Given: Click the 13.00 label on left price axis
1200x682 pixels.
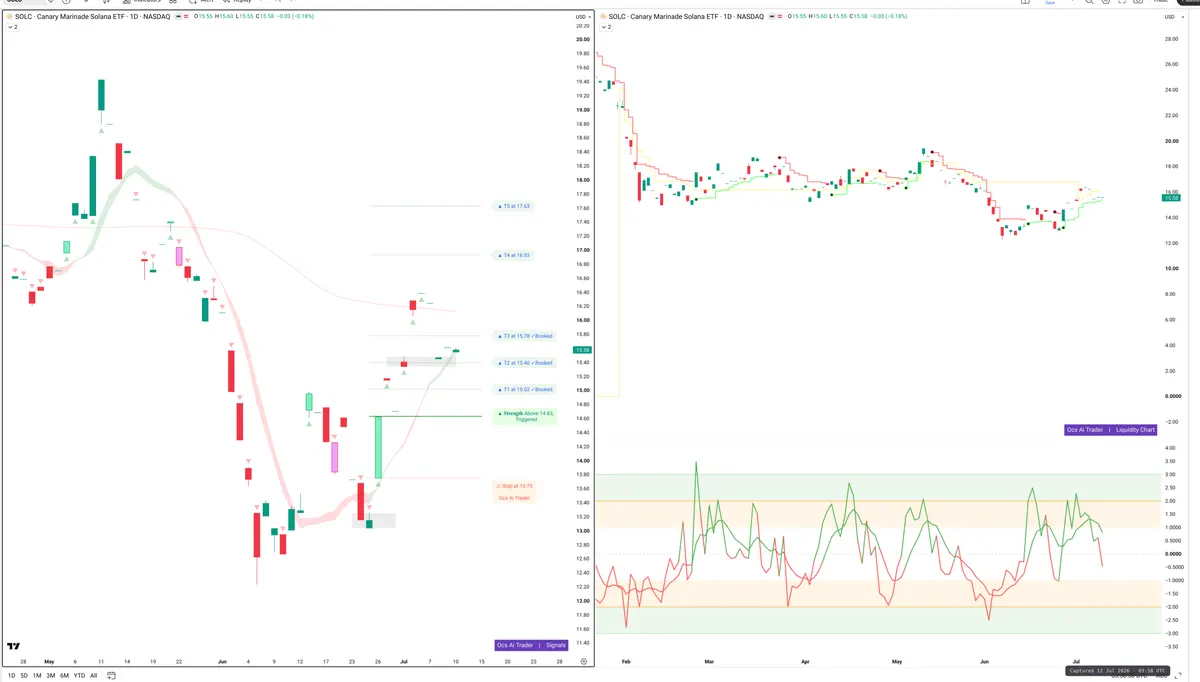Looking at the screenshot, I should pos(581,531).
